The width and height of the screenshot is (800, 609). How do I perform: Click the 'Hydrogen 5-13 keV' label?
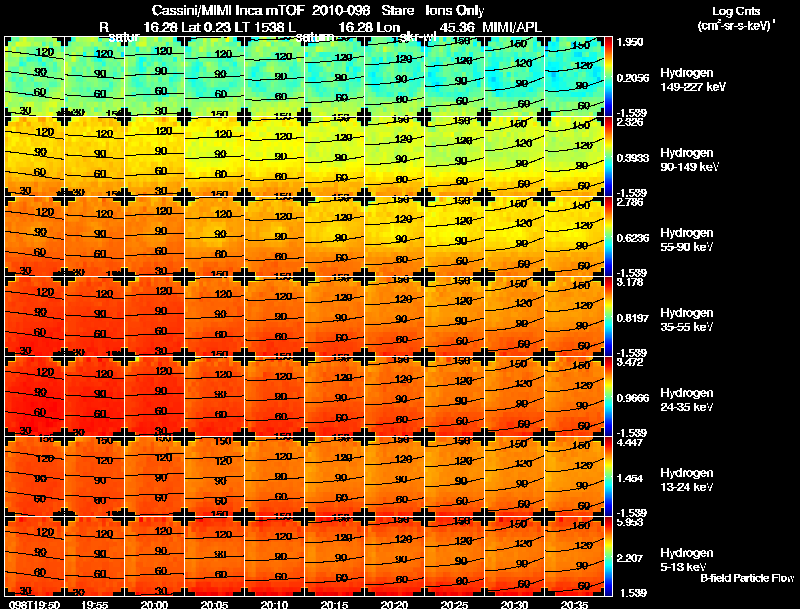click(687, 560)
